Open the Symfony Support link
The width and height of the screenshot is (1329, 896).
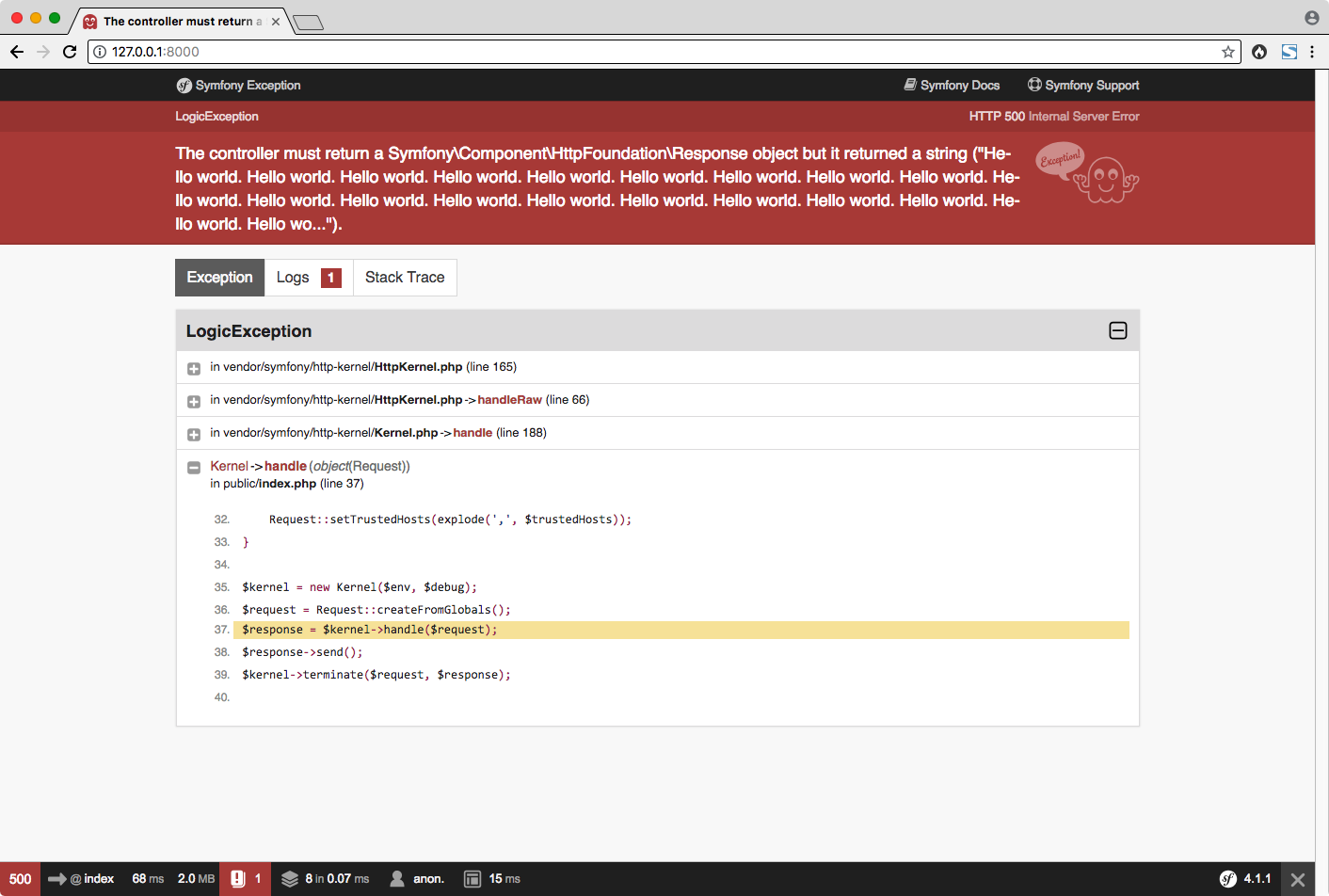coord(1083,85)
